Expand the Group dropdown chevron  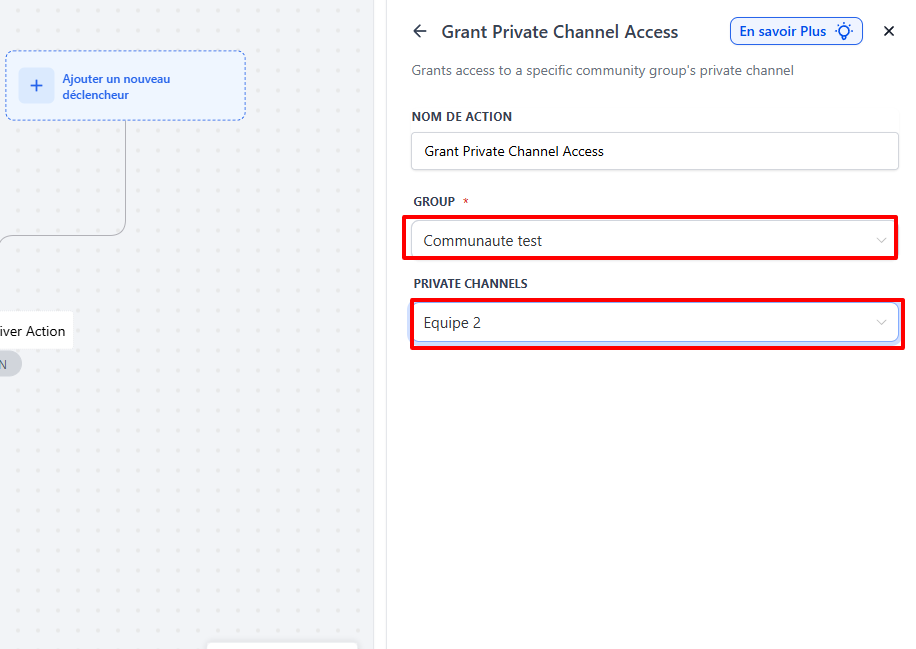[881, 241]
